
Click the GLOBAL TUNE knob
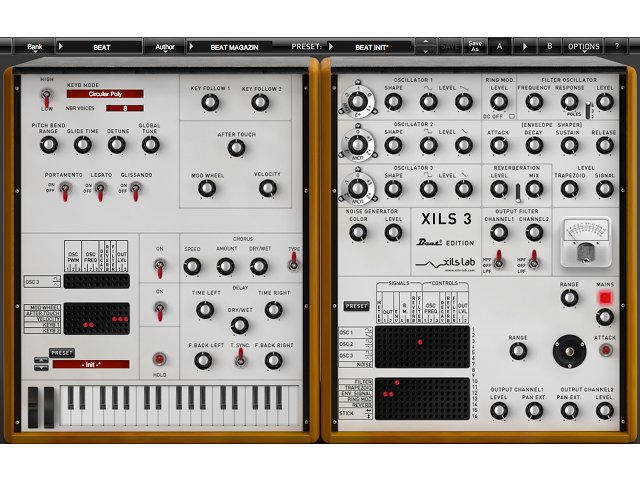pos(150,144)
